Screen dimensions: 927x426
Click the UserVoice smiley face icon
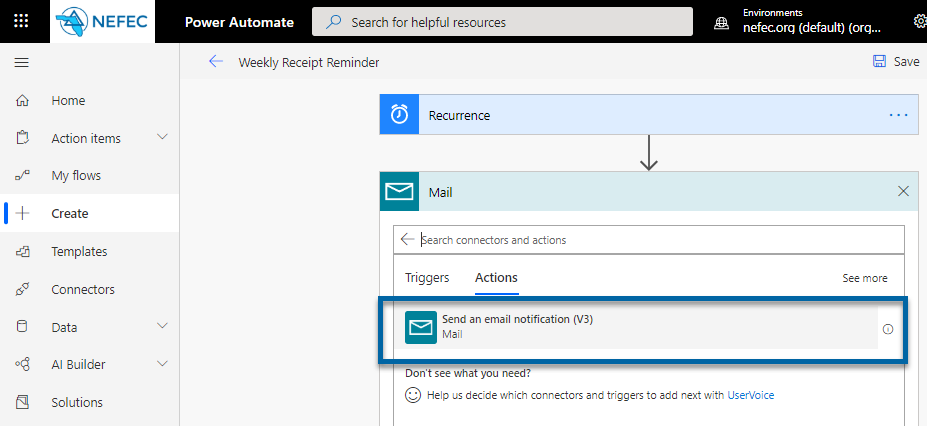[x=413, y=395]
